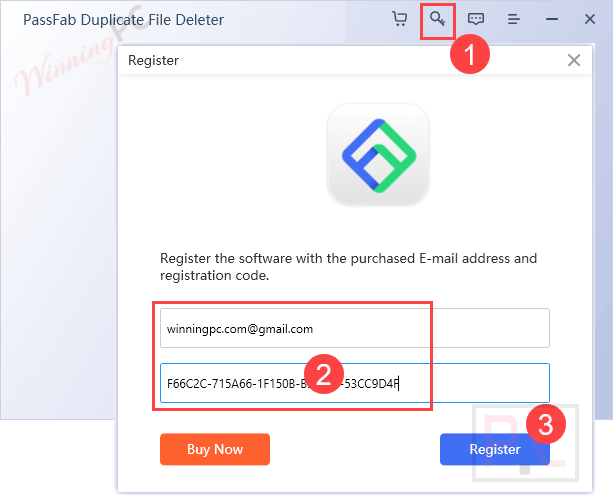Click the orange Buy Now button
Viewport: 615px width, 495px height.
tap(215, 449)
